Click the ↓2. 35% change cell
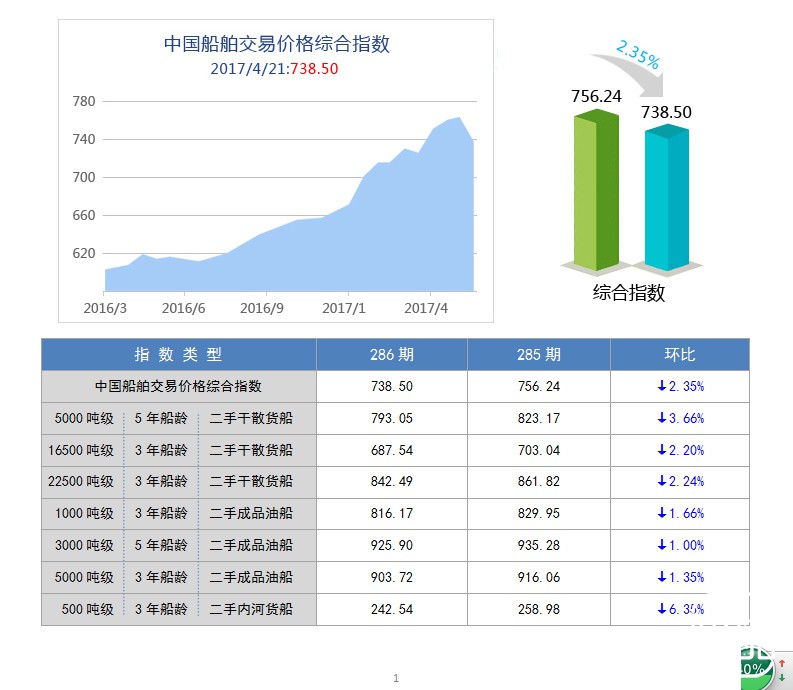 click(x=680, y=386)
